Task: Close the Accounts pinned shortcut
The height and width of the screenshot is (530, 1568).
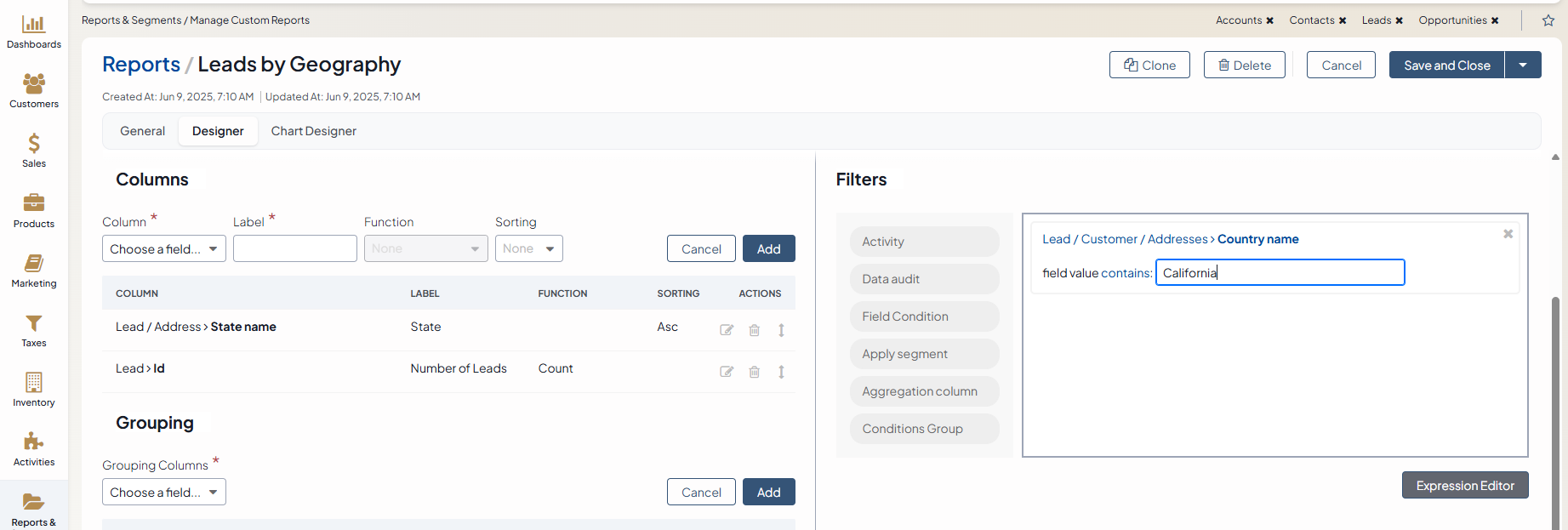Action: (x=1269, y=20)
